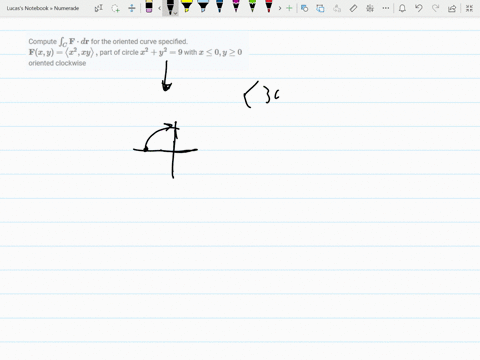The image size is (480, 360).
Task: Undo the last stroke
Action: pos(419,8)
